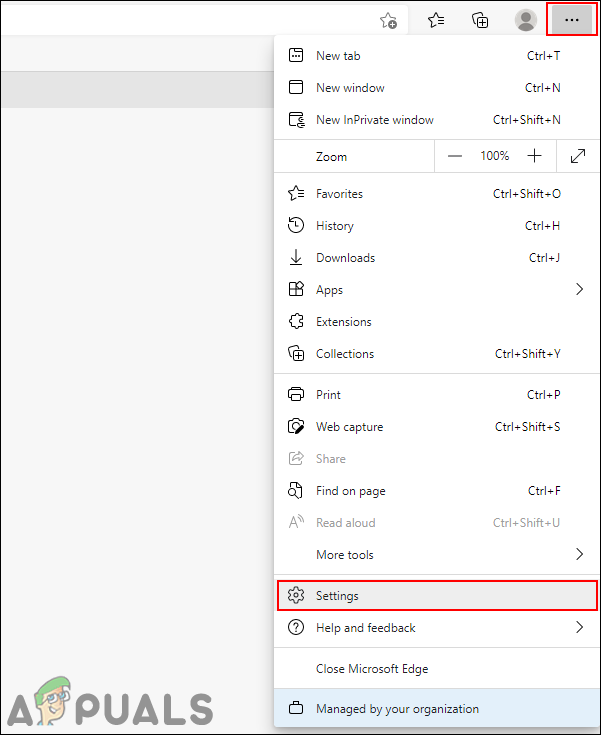Click inside the address bar field
This screenshot has height=735, width=601.
[x=180, y=20]
